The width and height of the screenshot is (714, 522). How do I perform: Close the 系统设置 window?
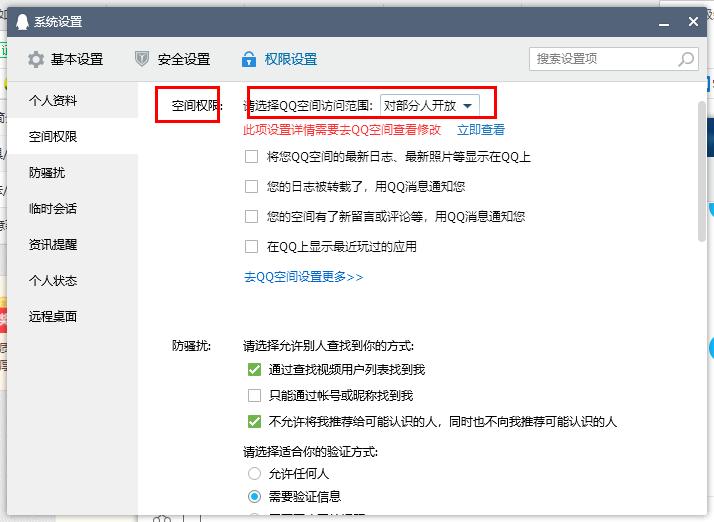(x=693, y=21)
